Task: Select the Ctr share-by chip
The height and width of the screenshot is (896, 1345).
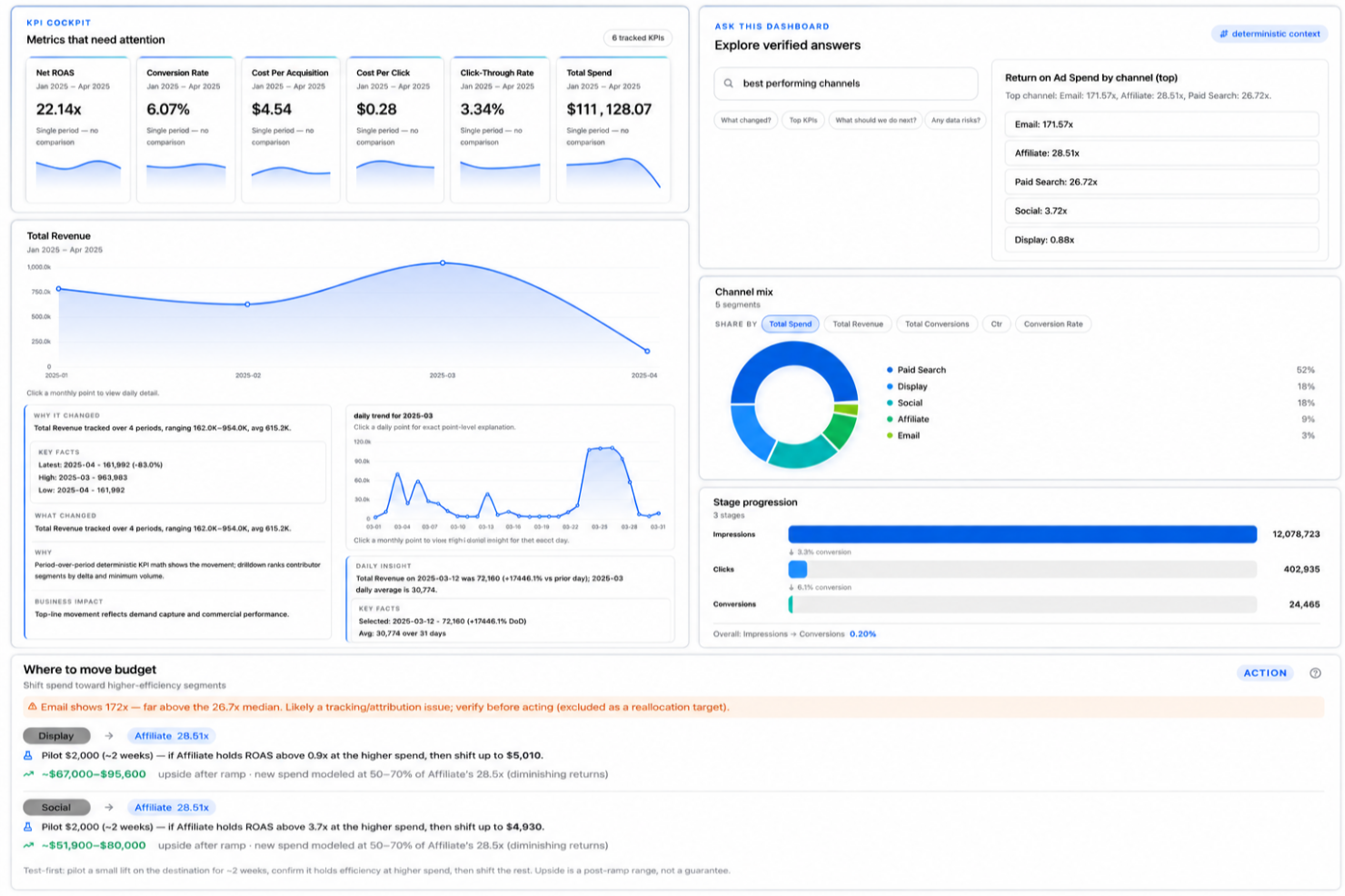Action: (x=997, y=324)
